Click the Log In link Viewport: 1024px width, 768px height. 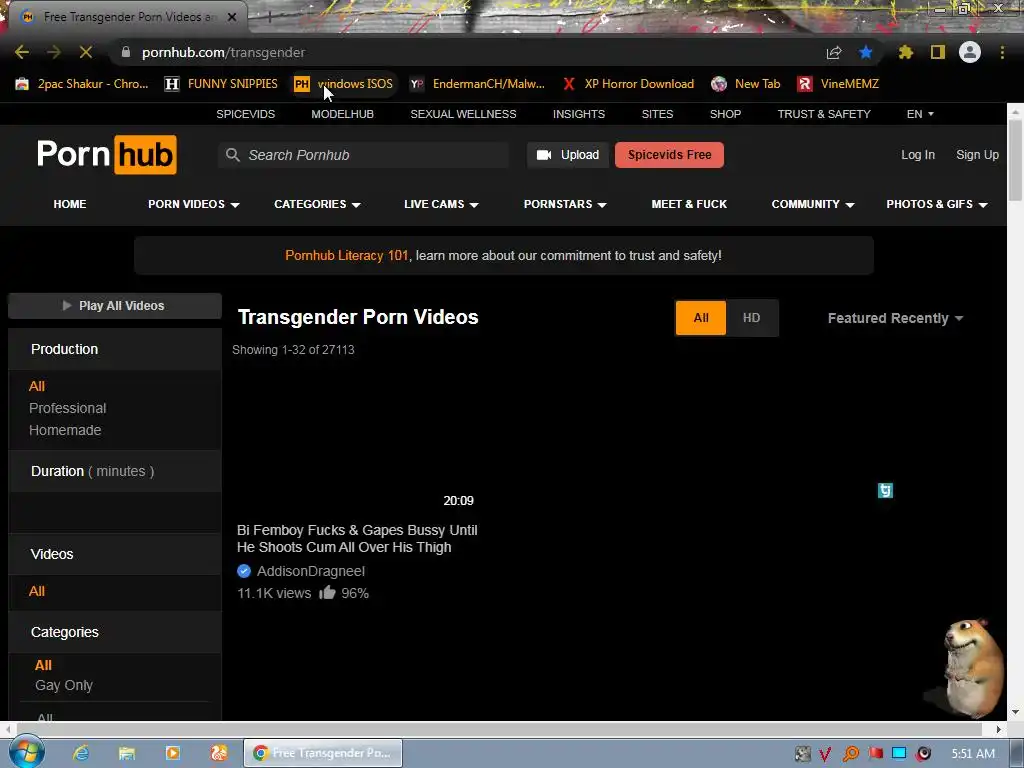[x=918, y=155]
